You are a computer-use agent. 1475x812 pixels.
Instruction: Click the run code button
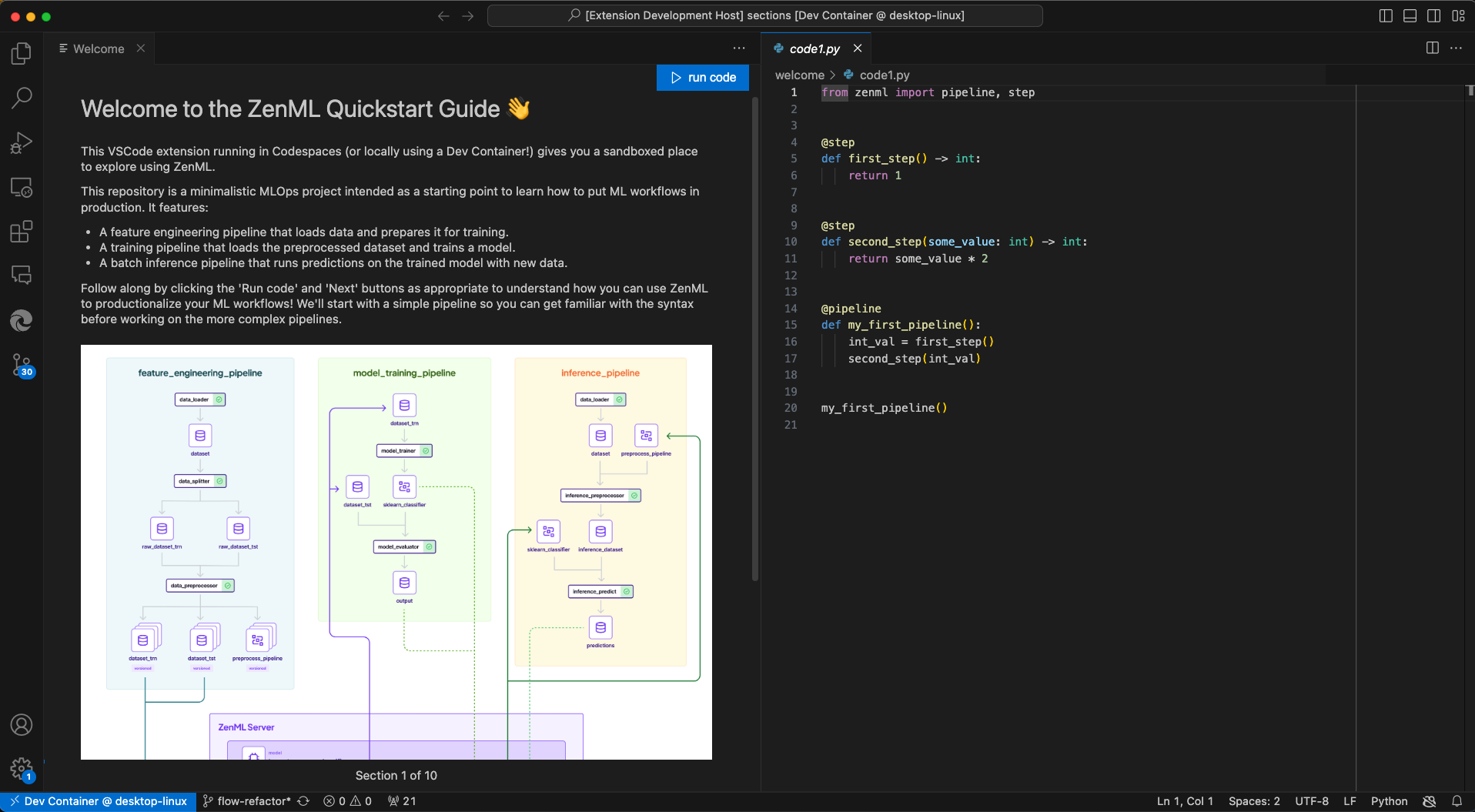pyautogui.click(x=703, y=78)
